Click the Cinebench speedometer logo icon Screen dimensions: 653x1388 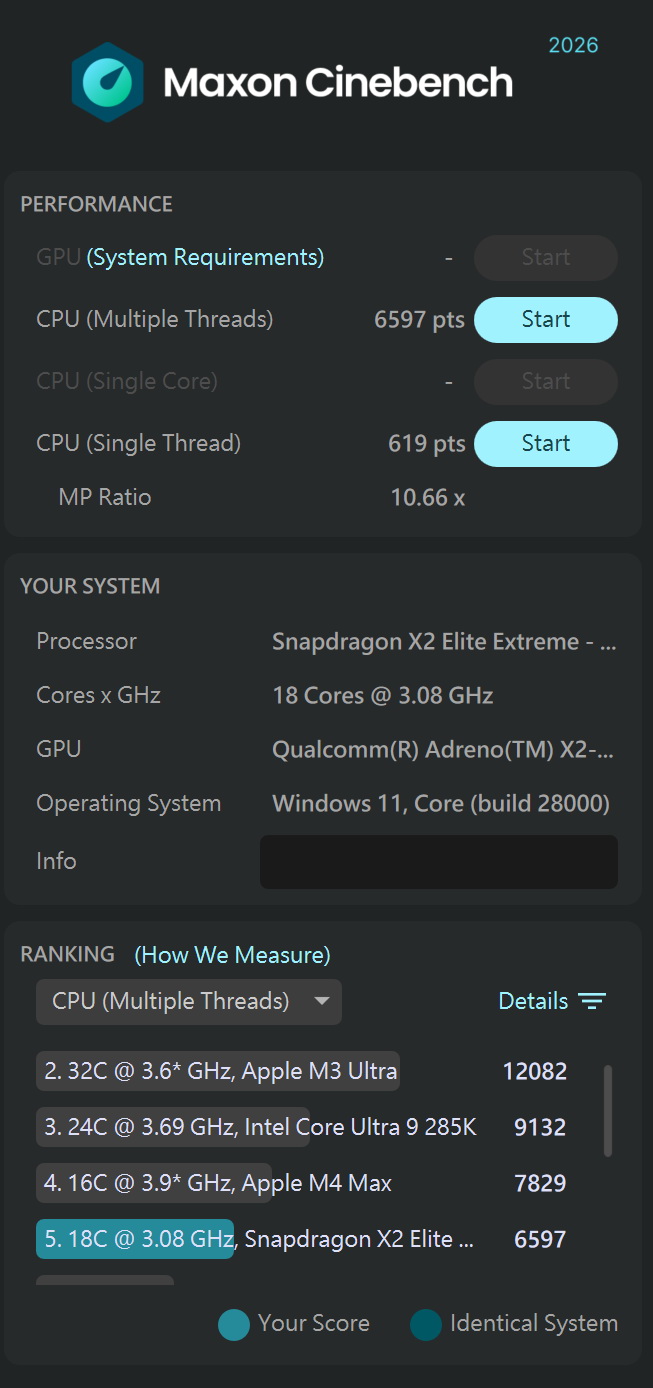[107, 82]
